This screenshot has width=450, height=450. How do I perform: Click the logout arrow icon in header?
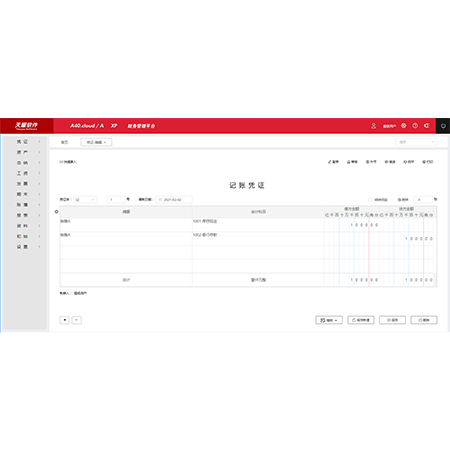tap(426, 126)
